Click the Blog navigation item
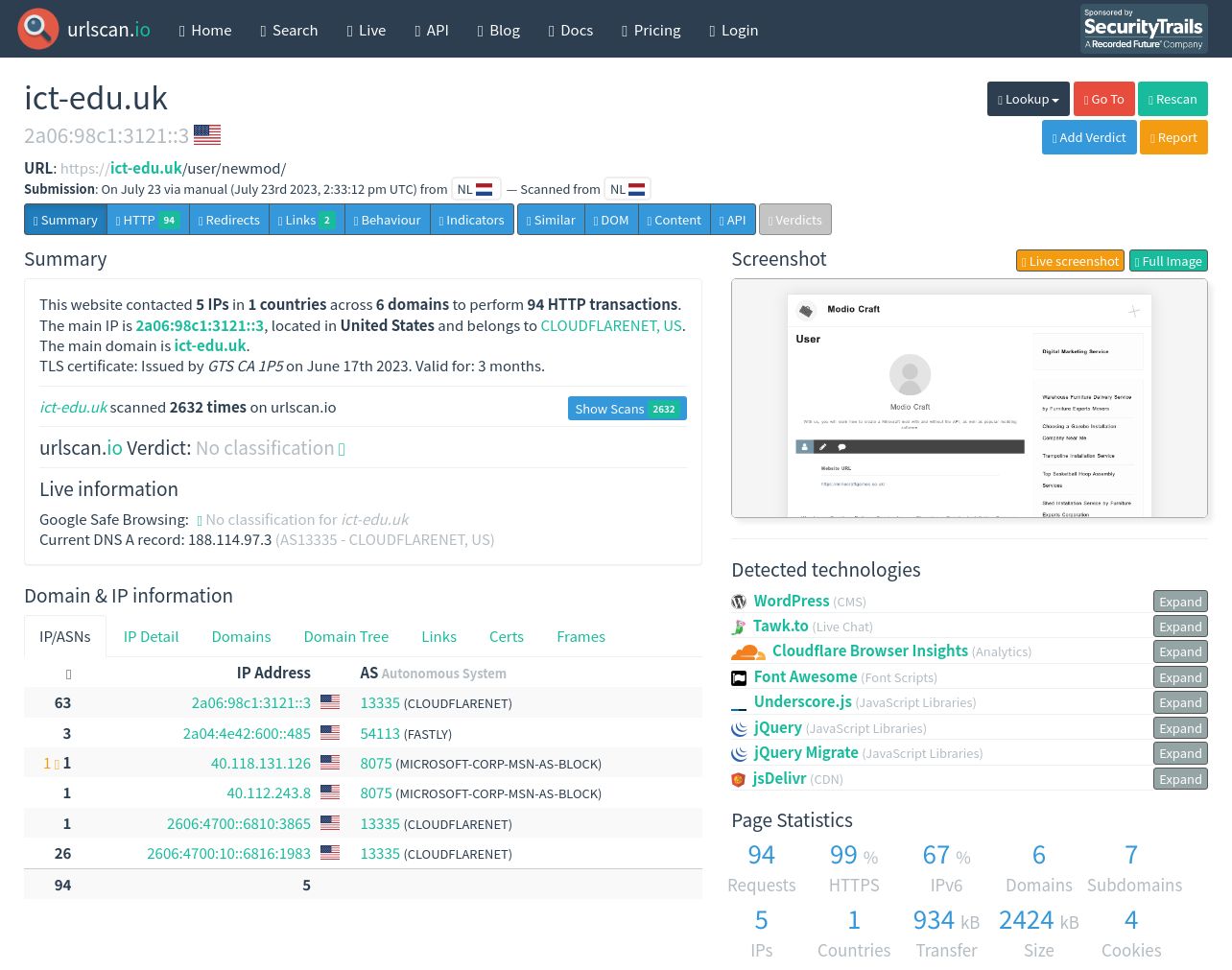Screen dimensions: 1232x970 499,30
